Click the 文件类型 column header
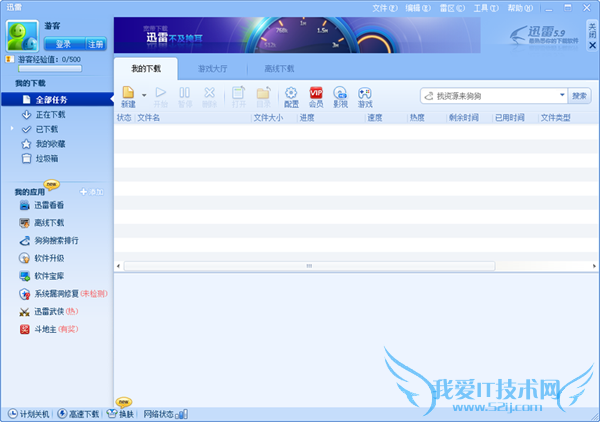This screenshot has height=422, width=600. [x=555, y=118]
